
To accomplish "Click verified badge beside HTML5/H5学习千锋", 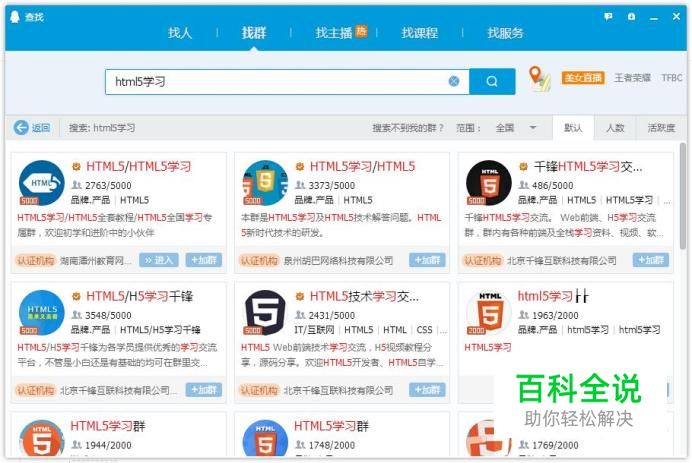I will click(x=76, y=296).
